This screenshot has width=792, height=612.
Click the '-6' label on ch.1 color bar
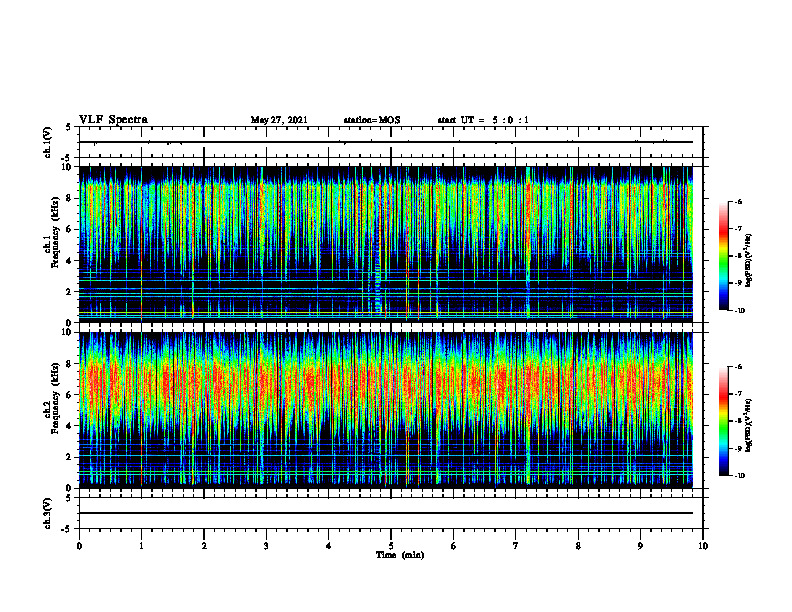[x=738, y=201]
